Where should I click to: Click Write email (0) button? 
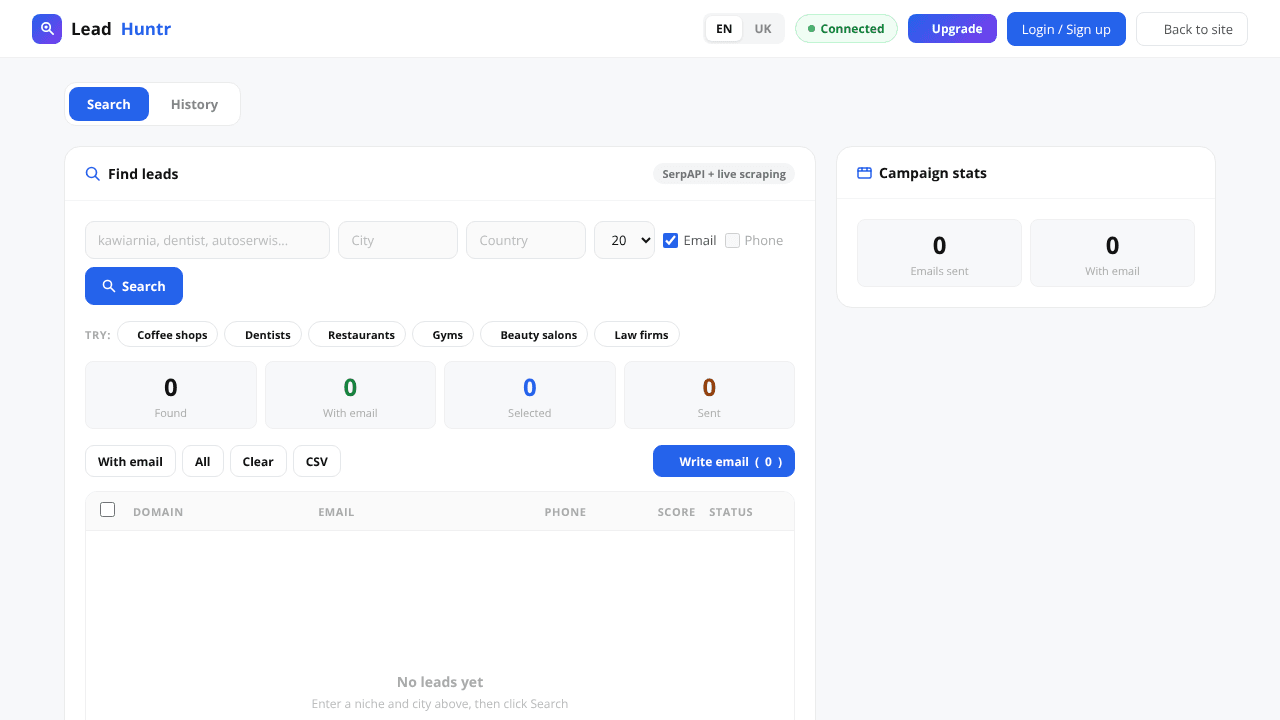pyautogui.click(x=724, y=461)
